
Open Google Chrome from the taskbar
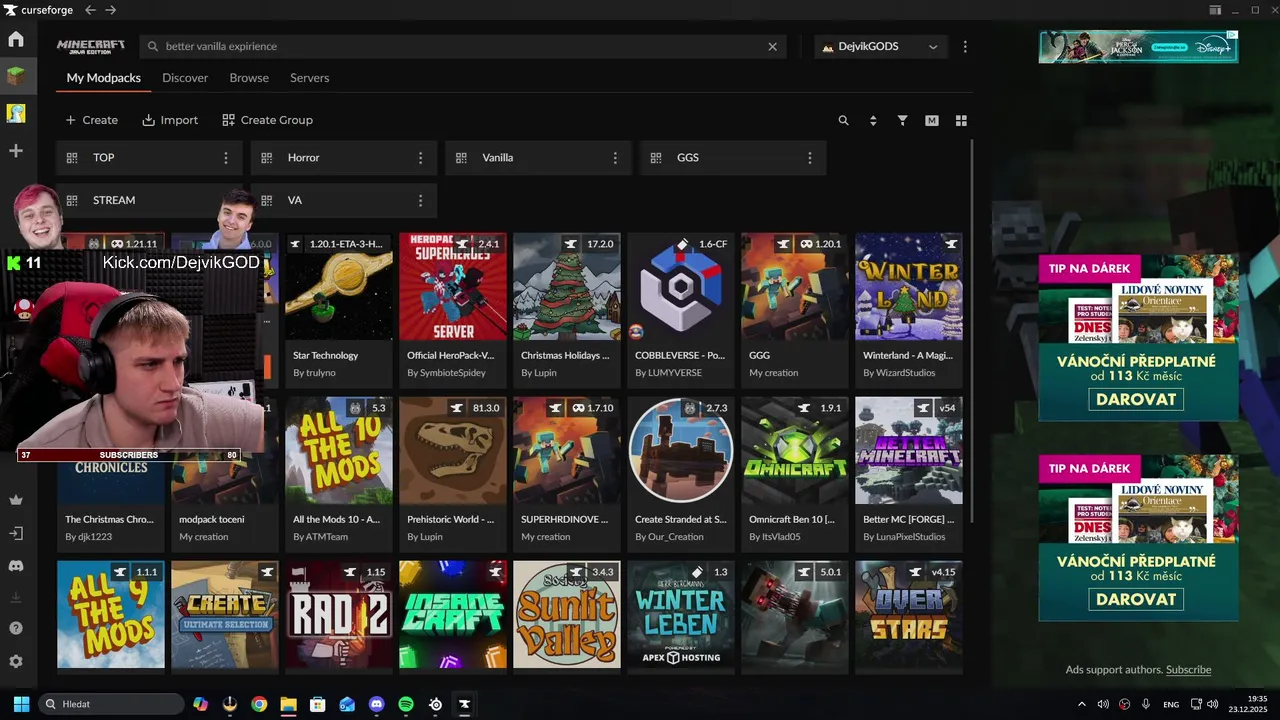pyautogui.click(x=259, y=704)
